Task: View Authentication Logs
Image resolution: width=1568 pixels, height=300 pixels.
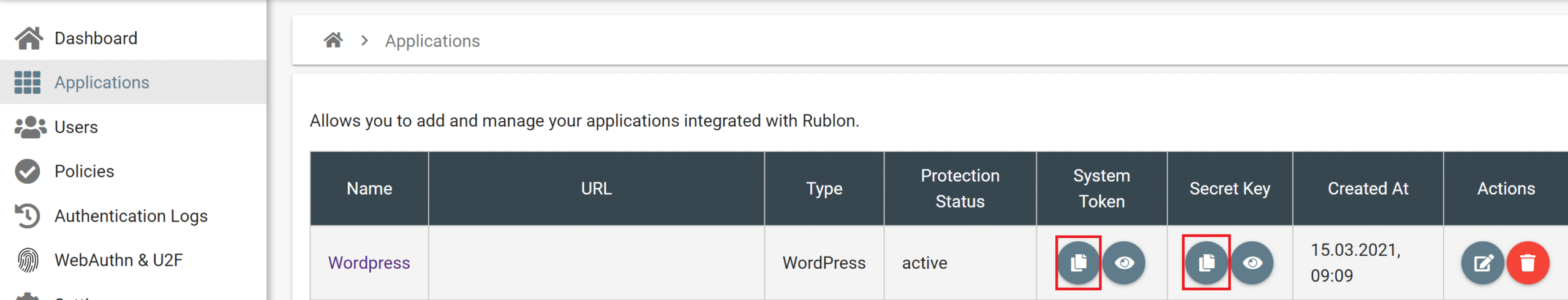Action: pyautogui.click(x=130, y=216)
